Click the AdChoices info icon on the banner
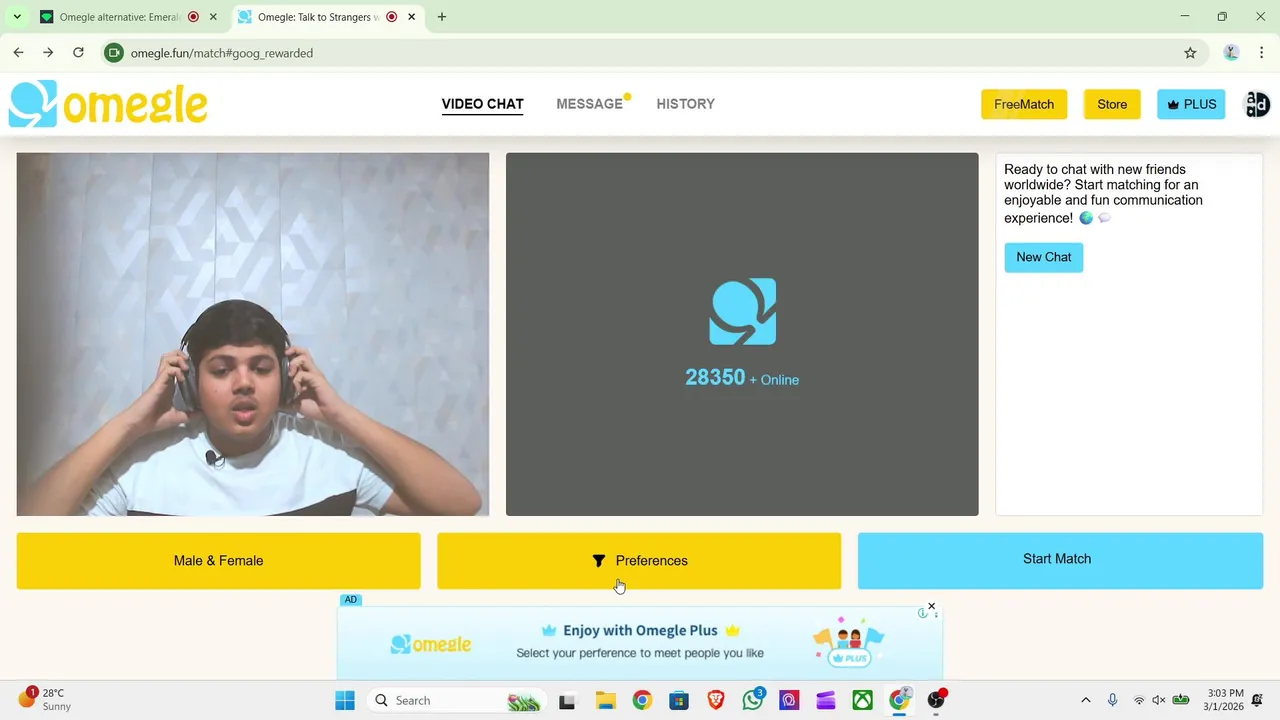This screenshot has width=1280, height=720. click(x=922, y=613)
